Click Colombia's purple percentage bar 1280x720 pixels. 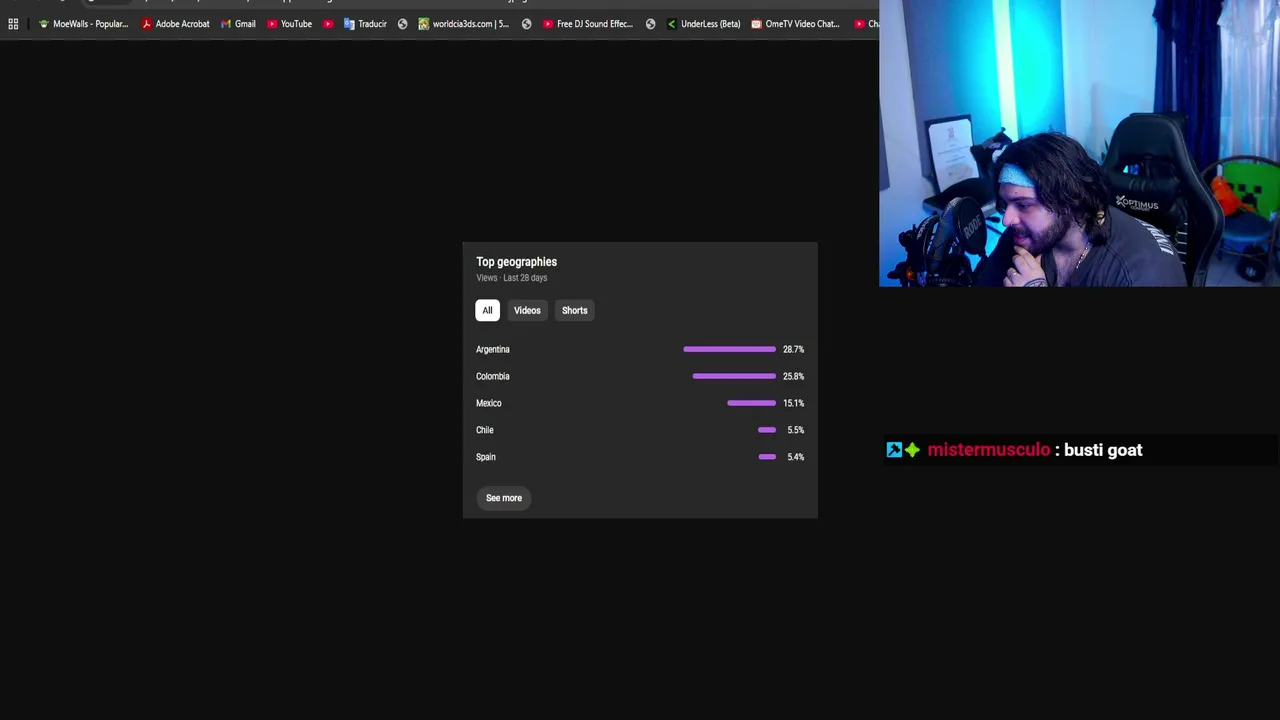click(x=734, y=376)
